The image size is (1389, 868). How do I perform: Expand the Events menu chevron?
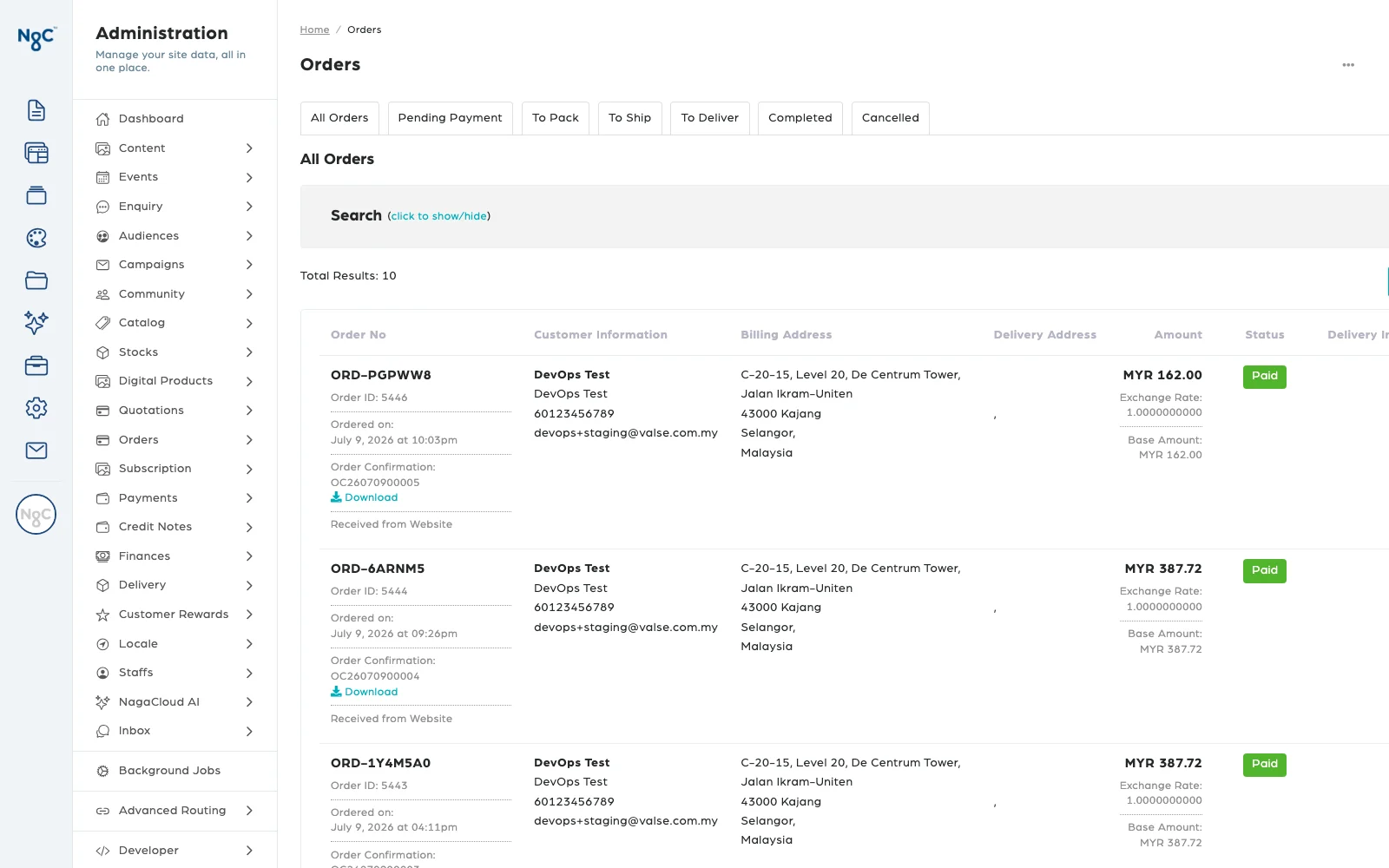click(x=249, y=178)
